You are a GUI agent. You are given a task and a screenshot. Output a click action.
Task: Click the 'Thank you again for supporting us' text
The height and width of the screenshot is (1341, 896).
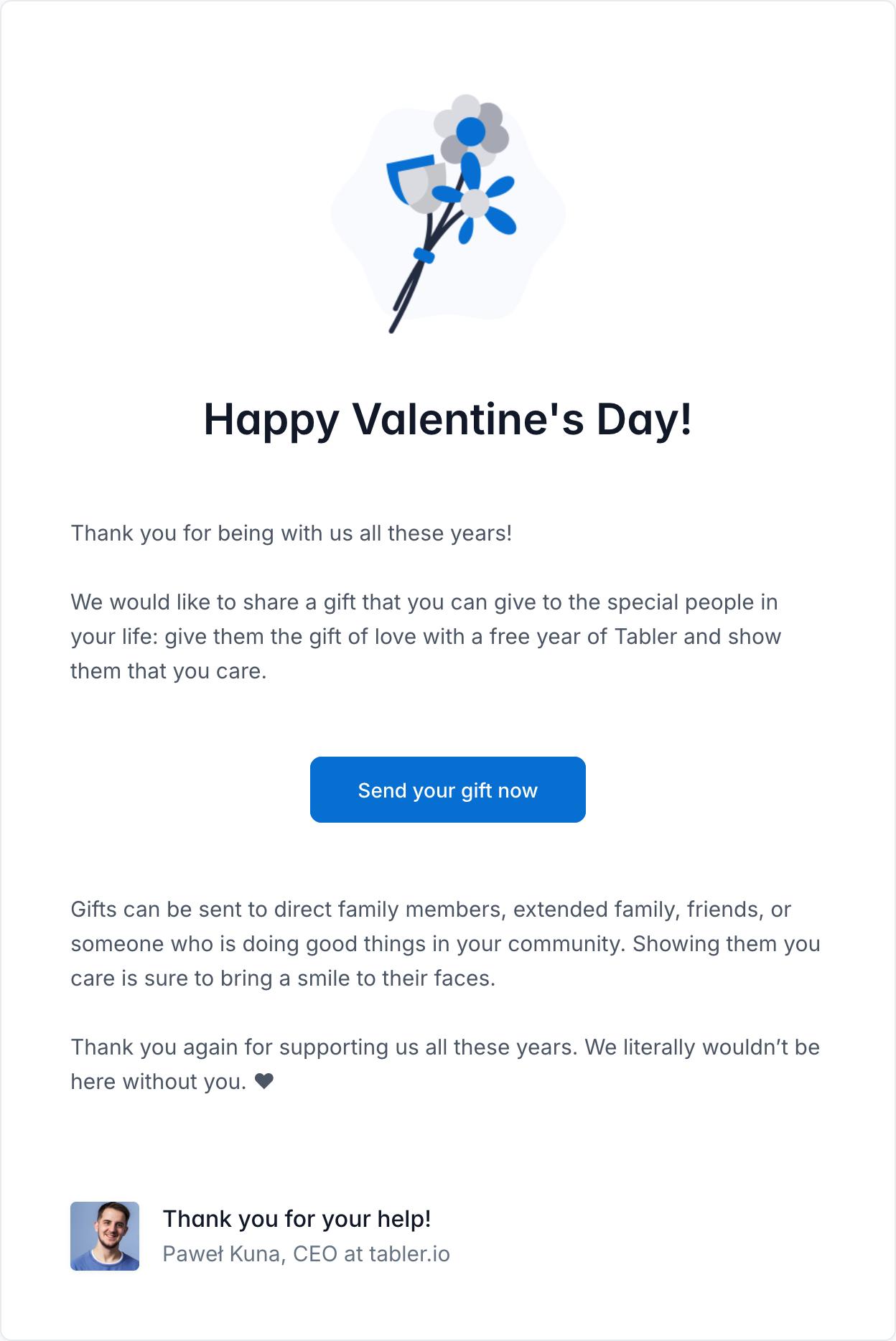click(x=323, y=1047)
